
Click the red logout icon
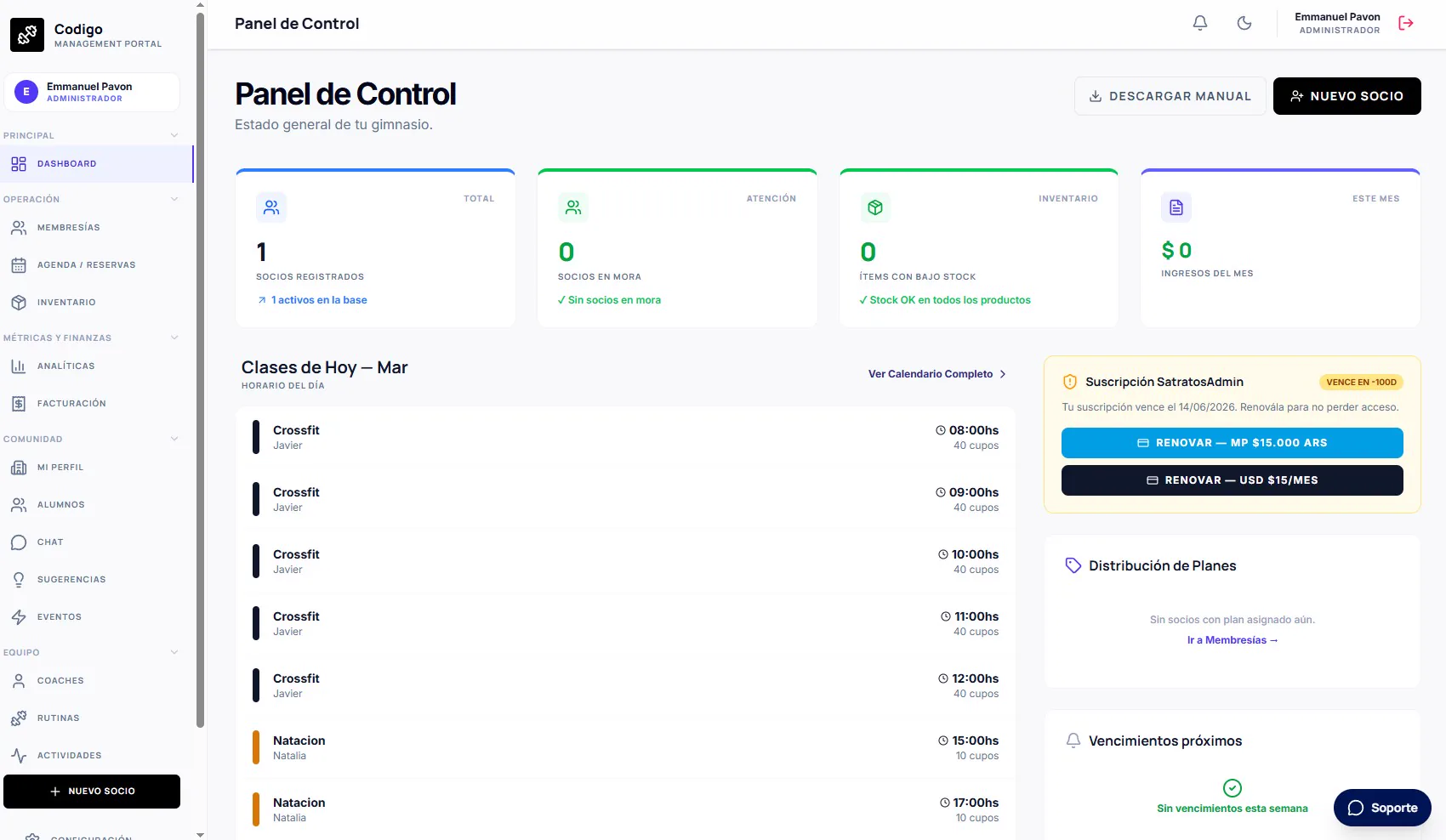(x=1406, y=24)
